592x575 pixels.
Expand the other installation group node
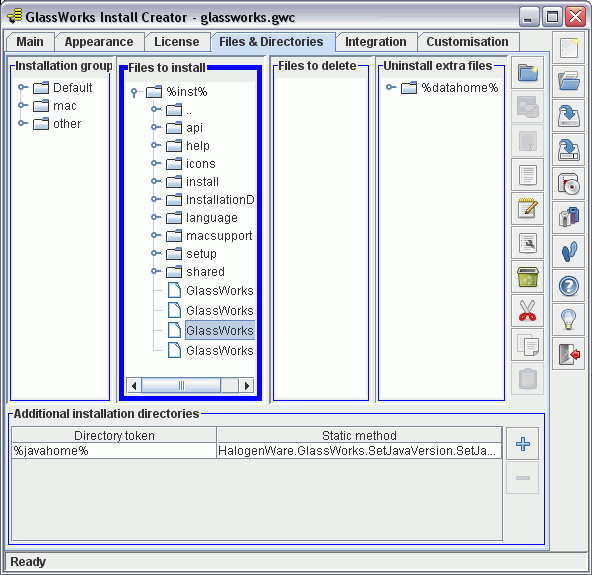coord(22,123)
